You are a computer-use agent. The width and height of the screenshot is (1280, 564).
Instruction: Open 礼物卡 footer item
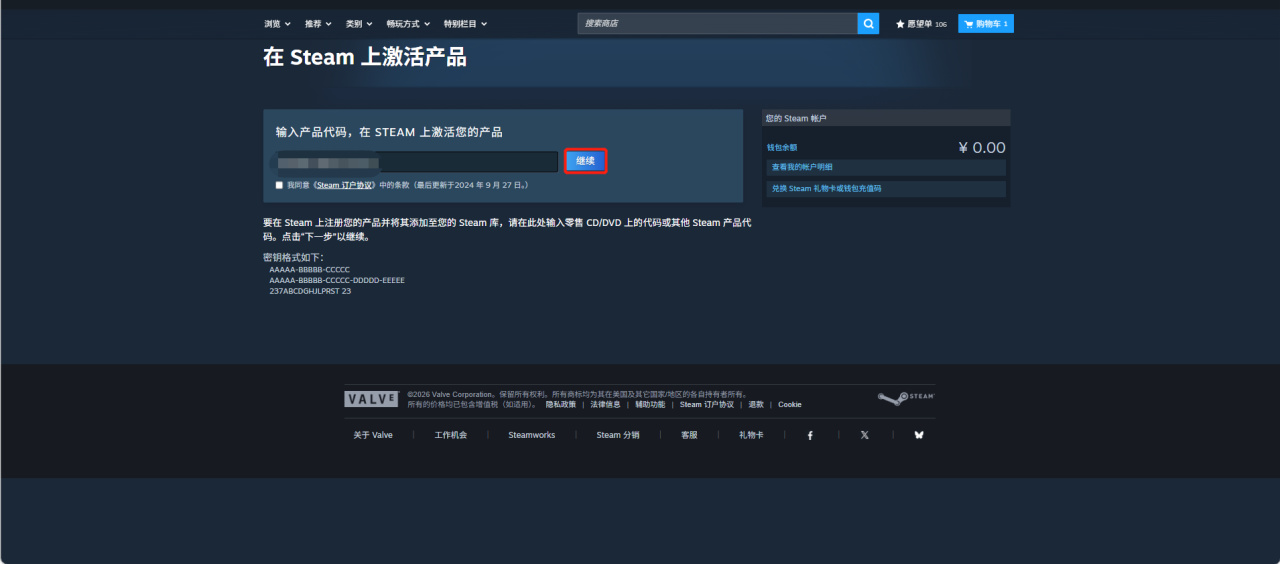pyautogui.click(x=751, y=435)
